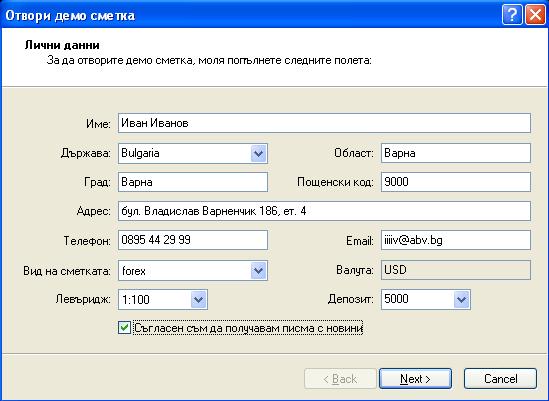Click the help question mark button
Image resolution: width=549 pixels, height=401 pixels.
coord(512,15)
